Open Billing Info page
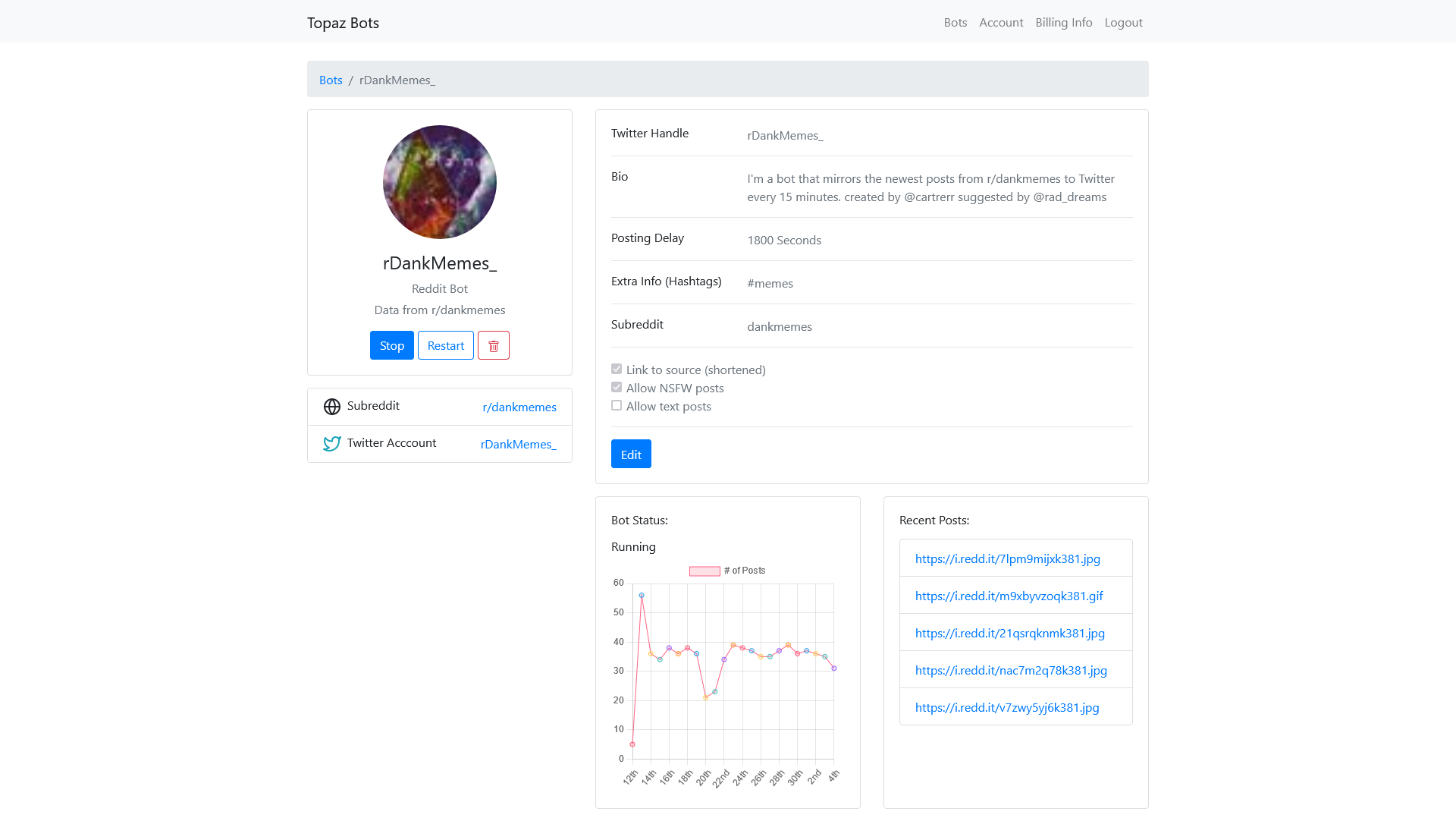1456x821 pixels. click(x=1064, y=23)
